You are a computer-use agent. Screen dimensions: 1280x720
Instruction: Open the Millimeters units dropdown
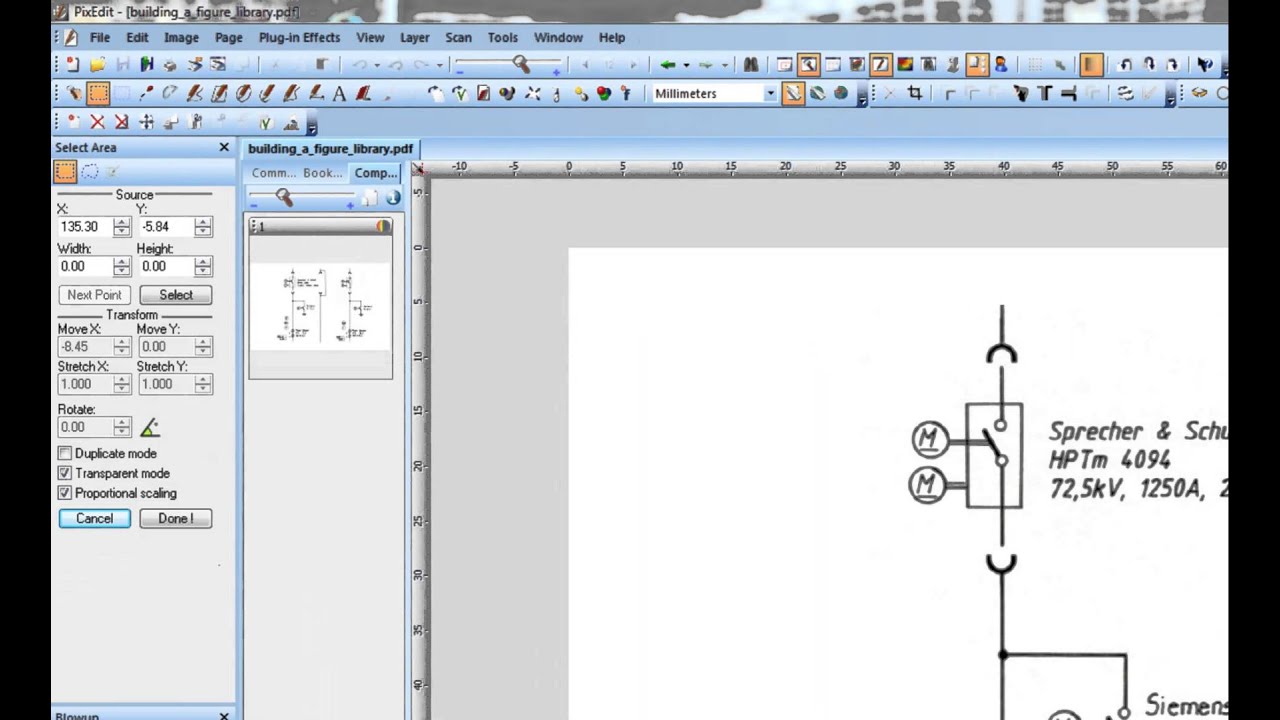click(770, 94)
